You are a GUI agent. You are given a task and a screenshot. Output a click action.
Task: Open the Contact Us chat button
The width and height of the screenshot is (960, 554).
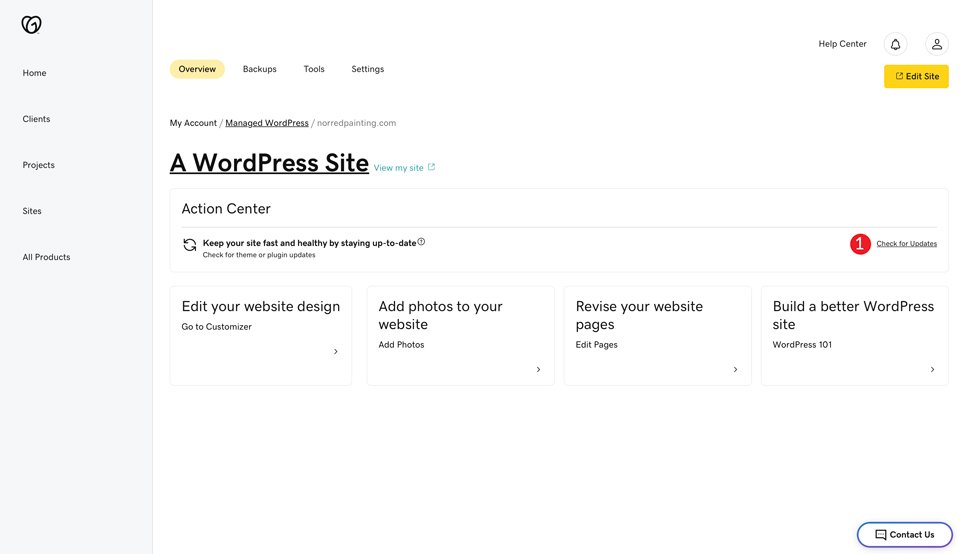click(904, 534)
